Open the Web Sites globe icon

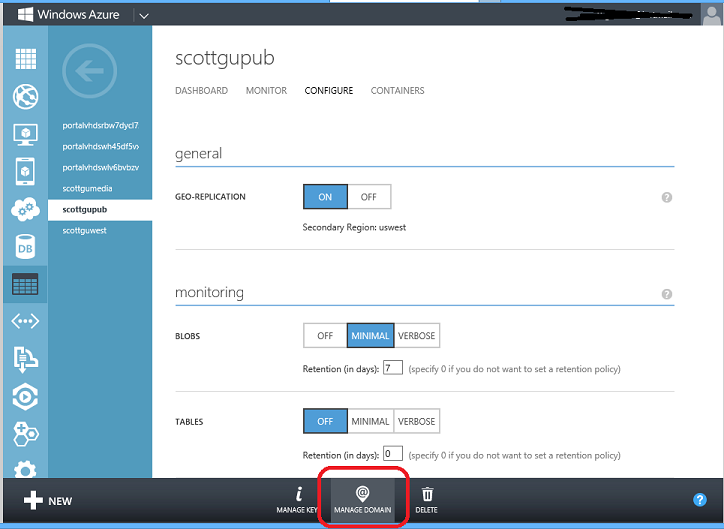click(x=25, y=96)
